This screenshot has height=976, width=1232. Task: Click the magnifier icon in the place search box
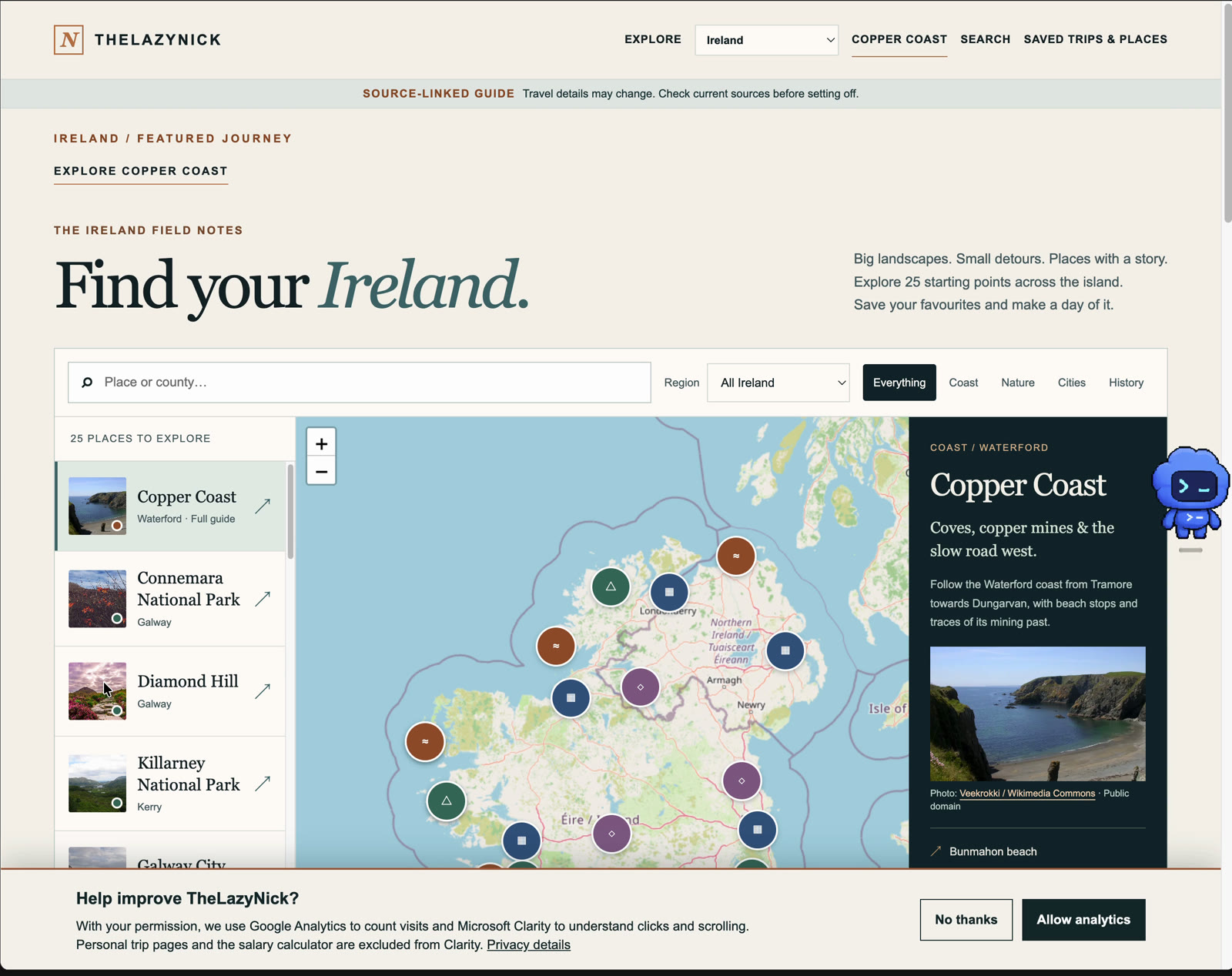point(87,383)
